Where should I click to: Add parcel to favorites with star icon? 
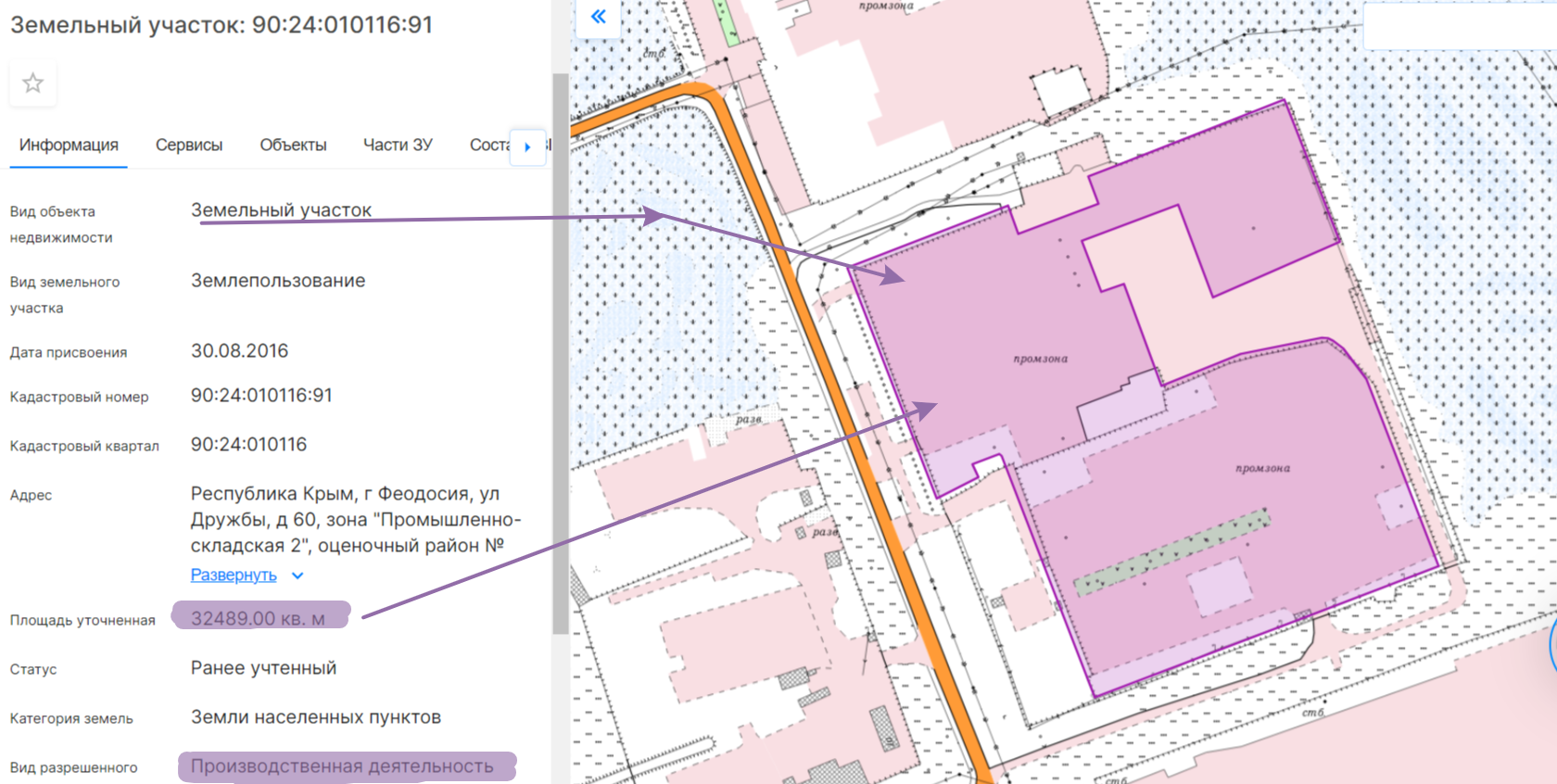click(x=32, y=83)
